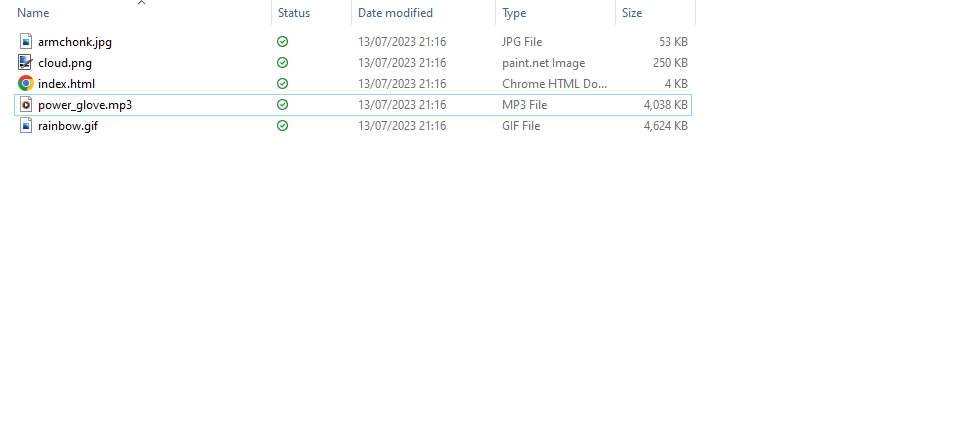Sort files by the Name column header
Screen dimensions: 960x438
pos(34,13)
